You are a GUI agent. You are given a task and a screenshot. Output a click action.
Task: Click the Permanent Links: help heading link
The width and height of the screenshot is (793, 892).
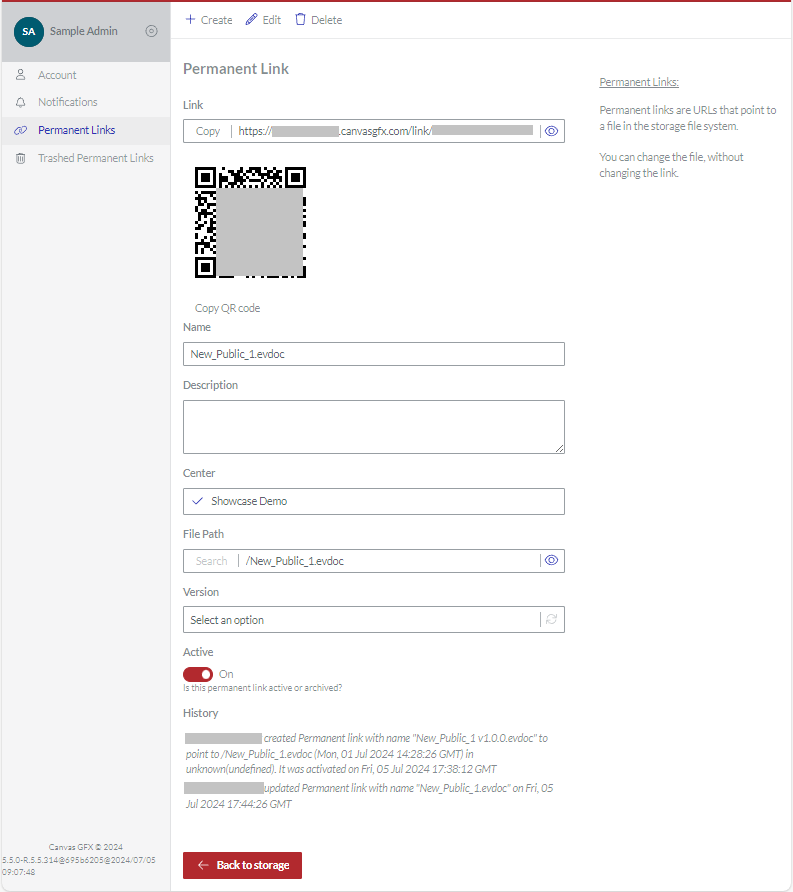click(x=639, y=82)
